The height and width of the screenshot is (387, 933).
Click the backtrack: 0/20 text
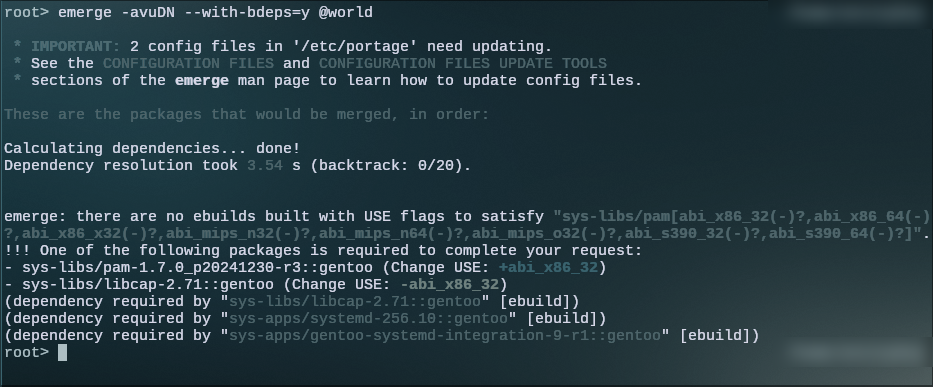(x=386, y=166)
